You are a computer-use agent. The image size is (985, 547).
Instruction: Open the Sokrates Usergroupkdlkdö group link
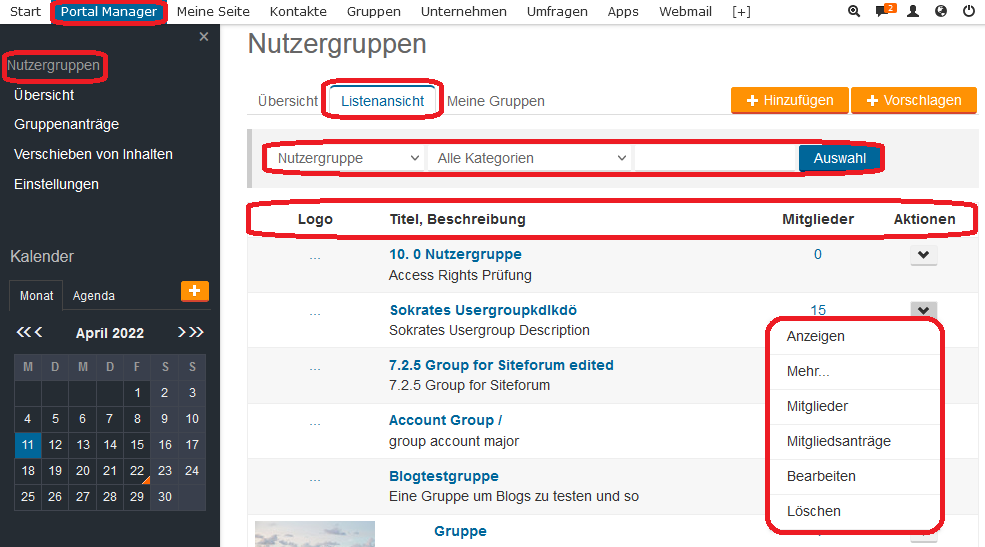point(483,310)
